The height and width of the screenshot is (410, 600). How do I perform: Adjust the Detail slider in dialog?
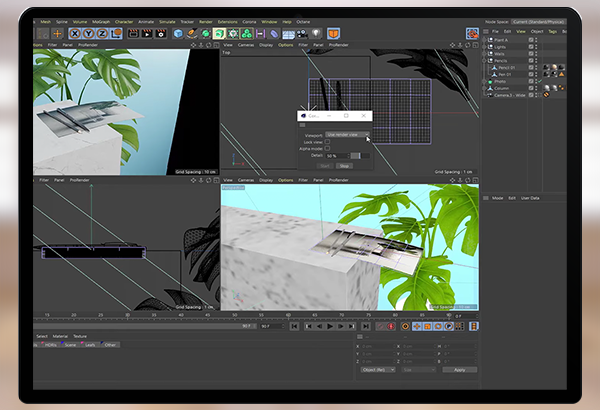click(360, 155)
